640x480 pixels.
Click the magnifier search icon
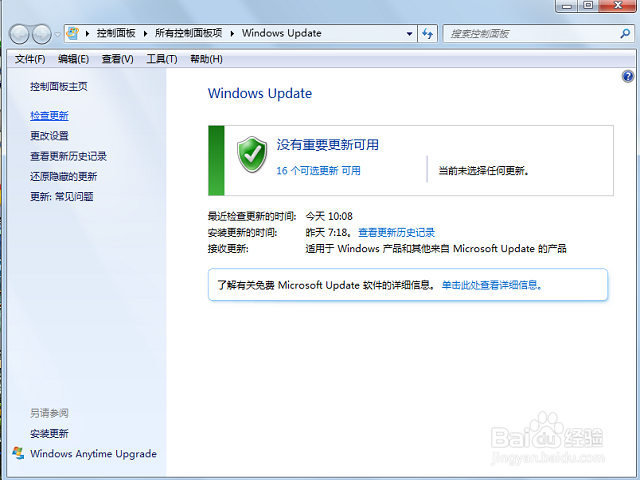pos(625,33)
